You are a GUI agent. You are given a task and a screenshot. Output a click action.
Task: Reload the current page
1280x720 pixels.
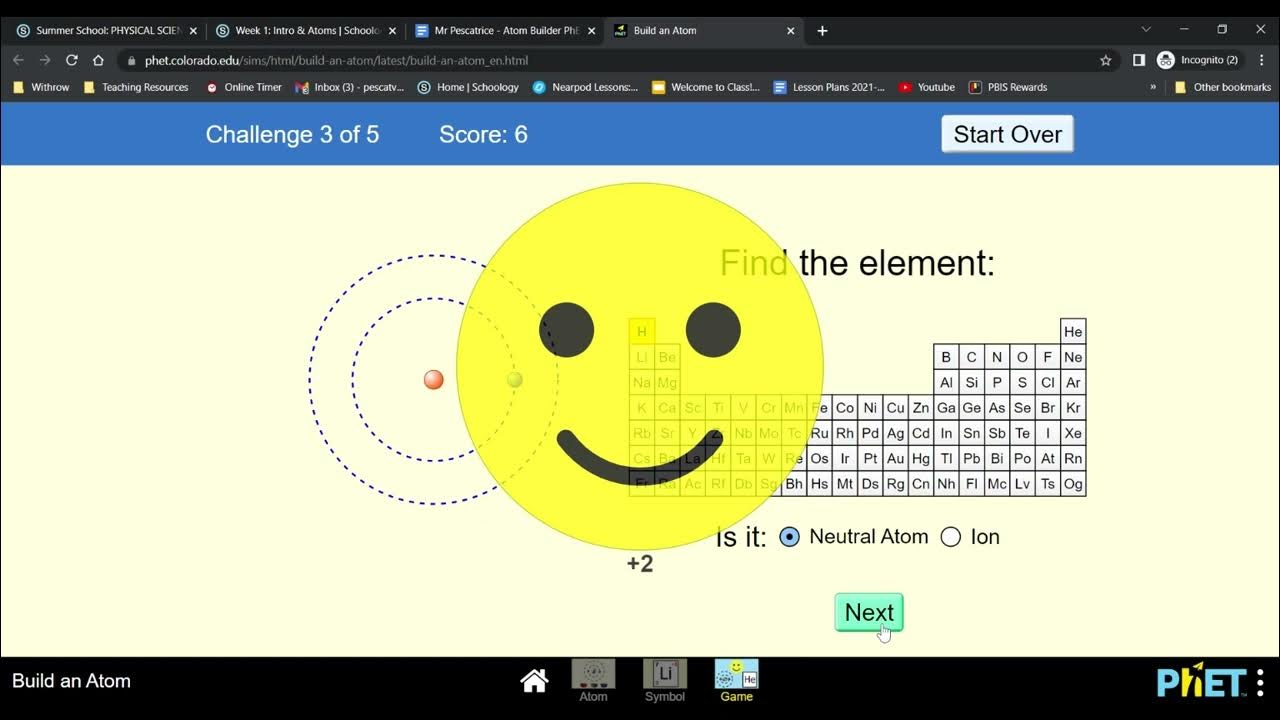[x=72, y=60]
